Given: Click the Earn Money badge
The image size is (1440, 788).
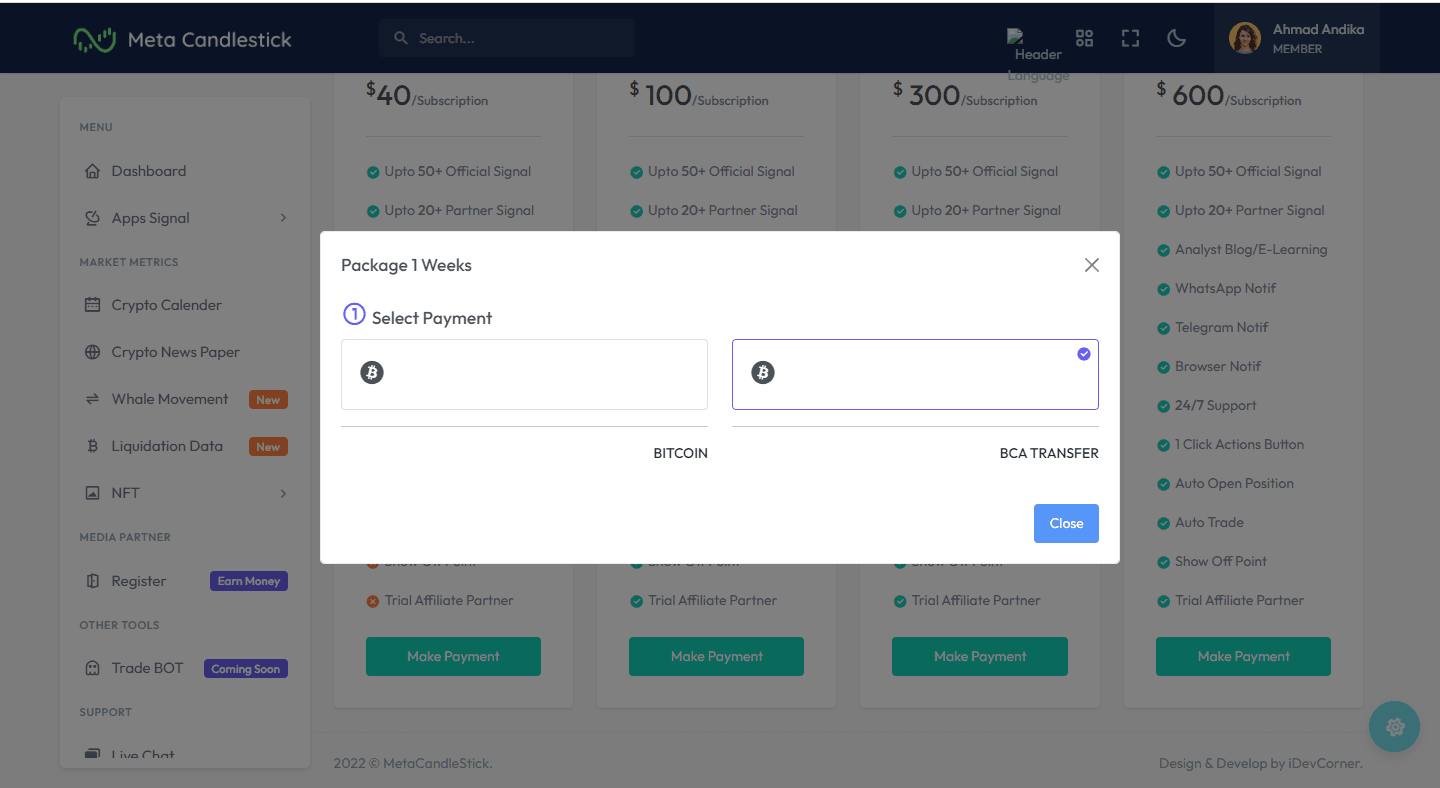Looking at the screenshot, I should tap(249, 581).
